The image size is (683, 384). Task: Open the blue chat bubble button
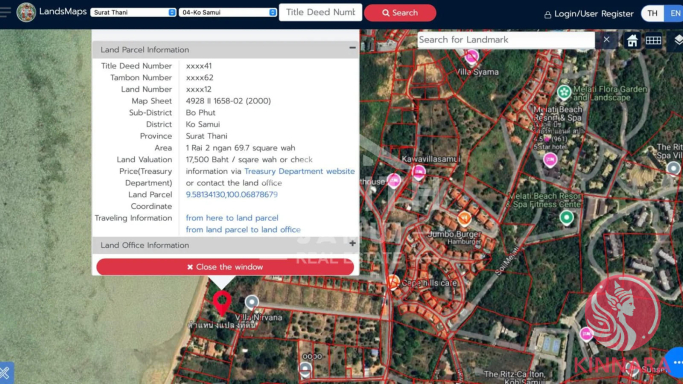pos(675,362)
